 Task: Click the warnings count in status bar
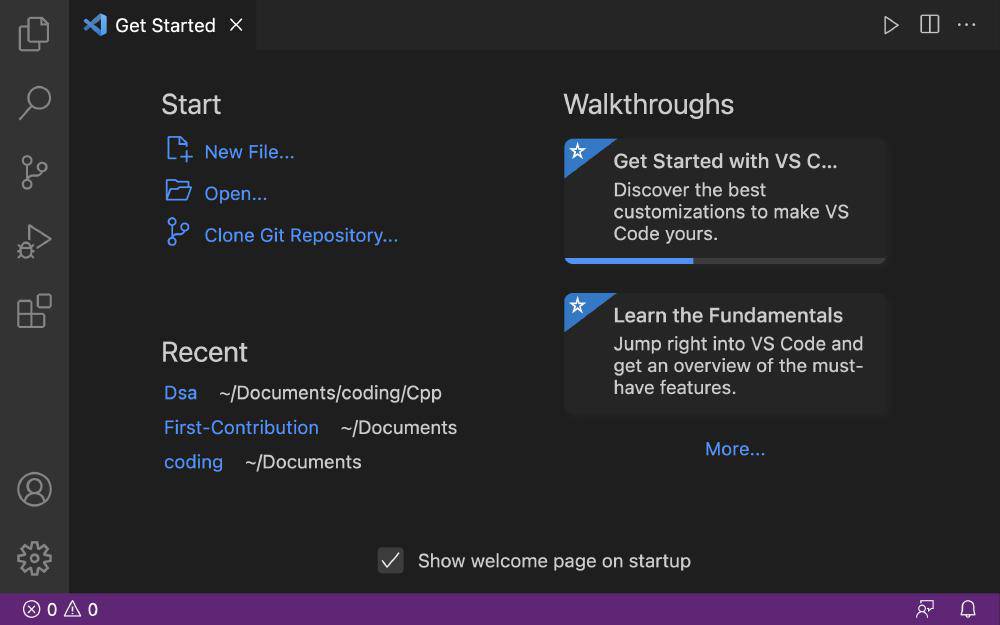tap(81, 610)
